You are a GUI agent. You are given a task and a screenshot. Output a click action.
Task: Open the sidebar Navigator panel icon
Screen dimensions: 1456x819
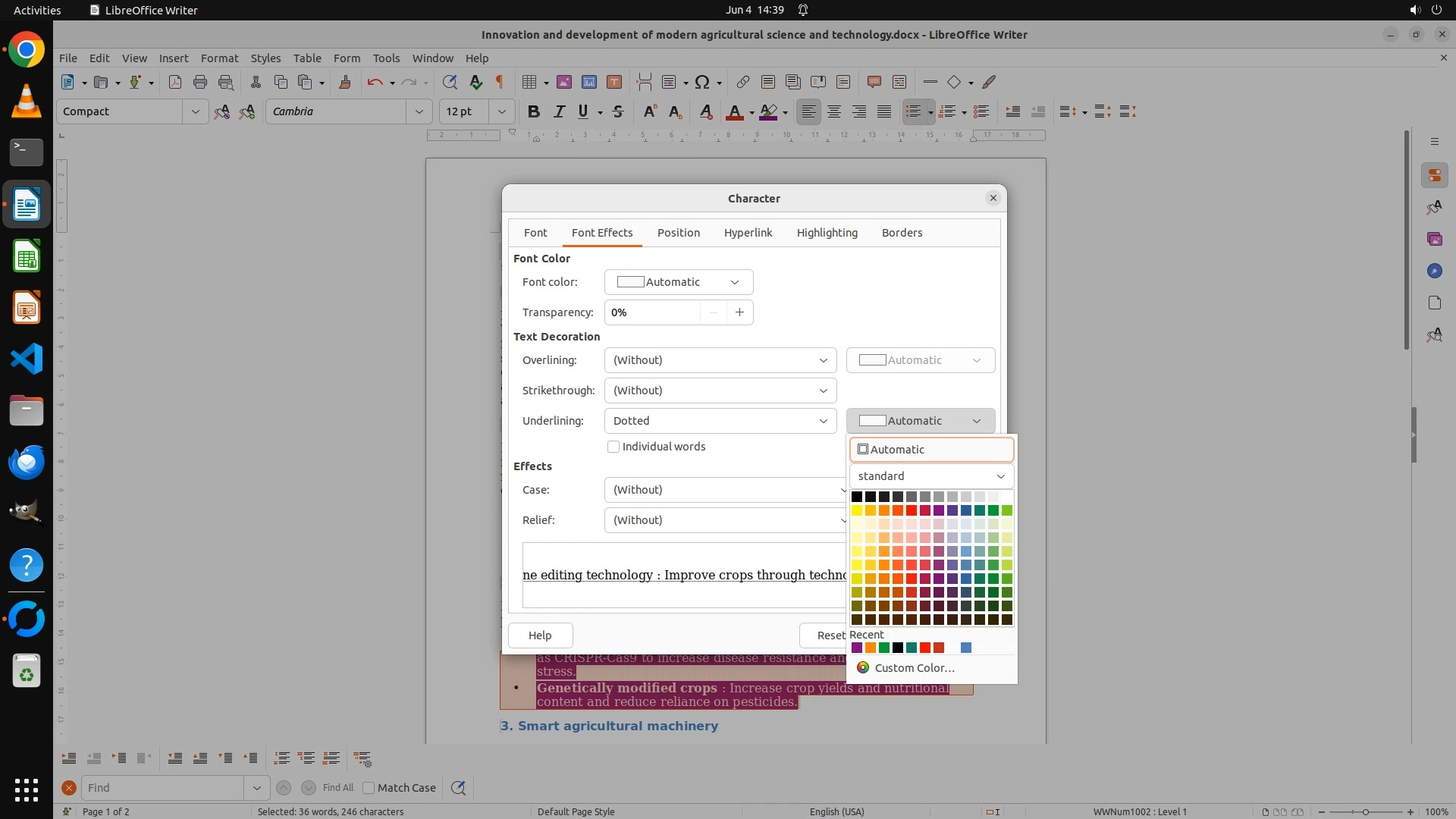1434,271
